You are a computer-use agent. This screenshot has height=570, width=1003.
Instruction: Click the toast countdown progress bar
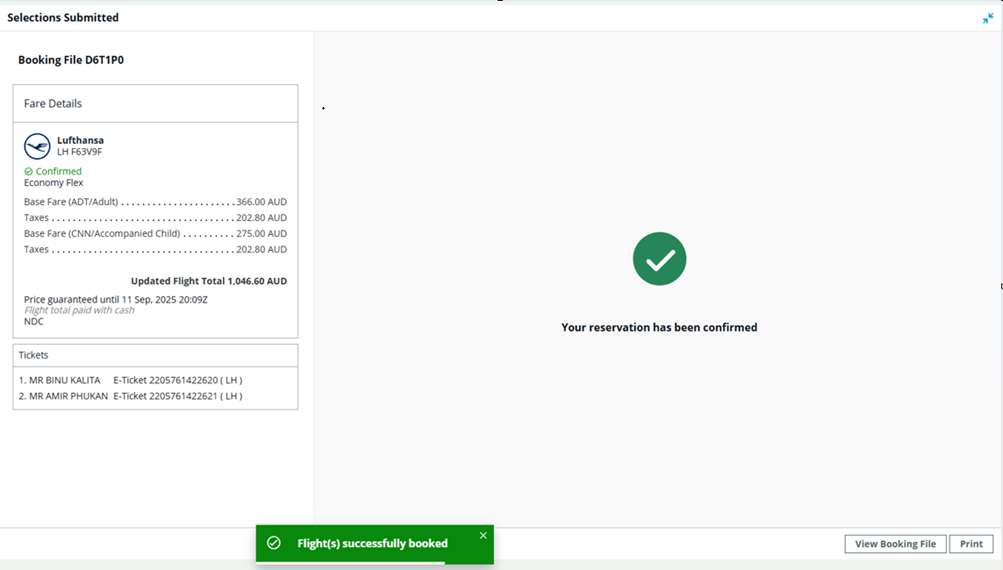350,562
